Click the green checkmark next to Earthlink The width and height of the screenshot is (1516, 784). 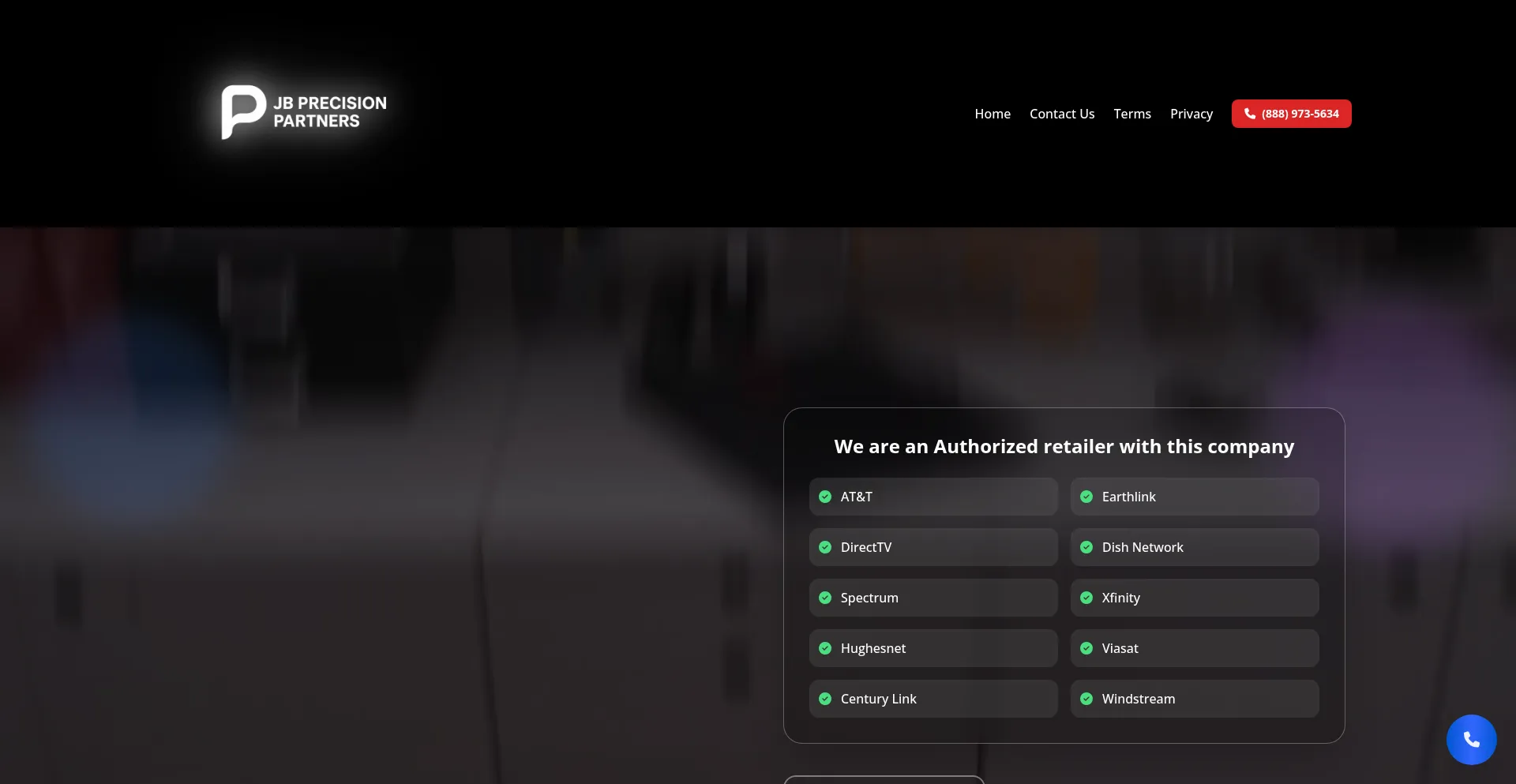click(x=1086, y=497)
